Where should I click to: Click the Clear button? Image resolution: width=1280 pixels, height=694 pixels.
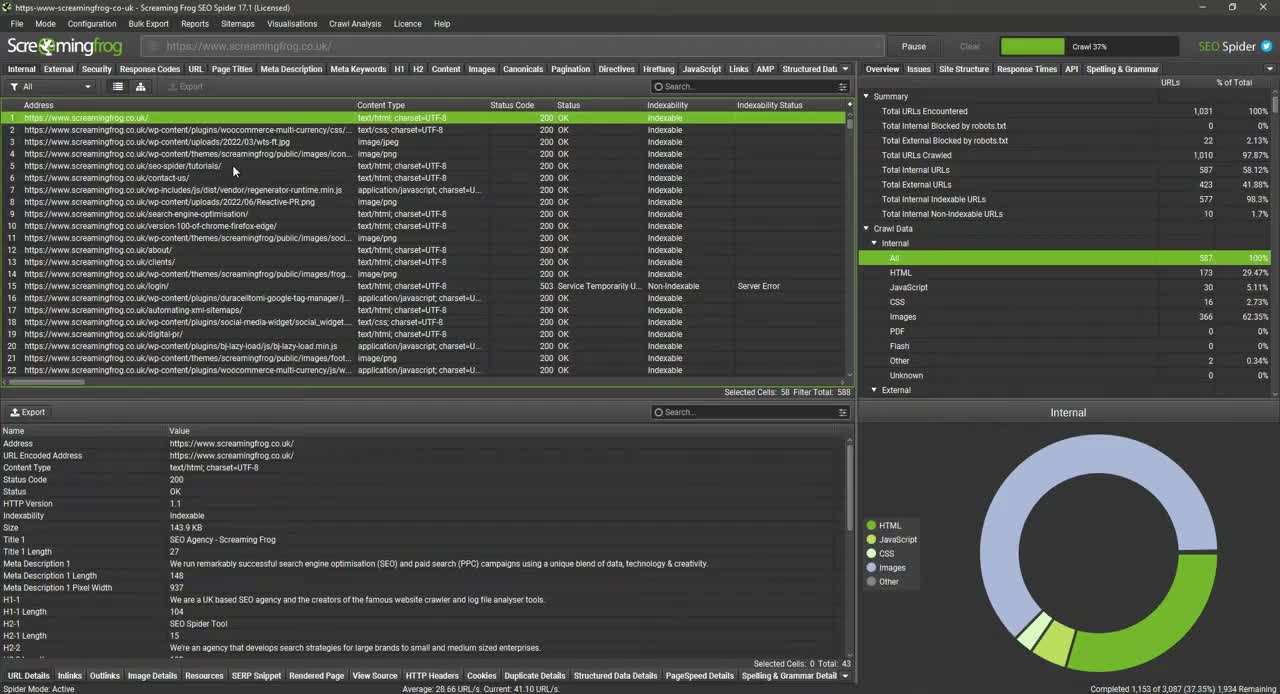pyautogui.click(x=970, y=46)
